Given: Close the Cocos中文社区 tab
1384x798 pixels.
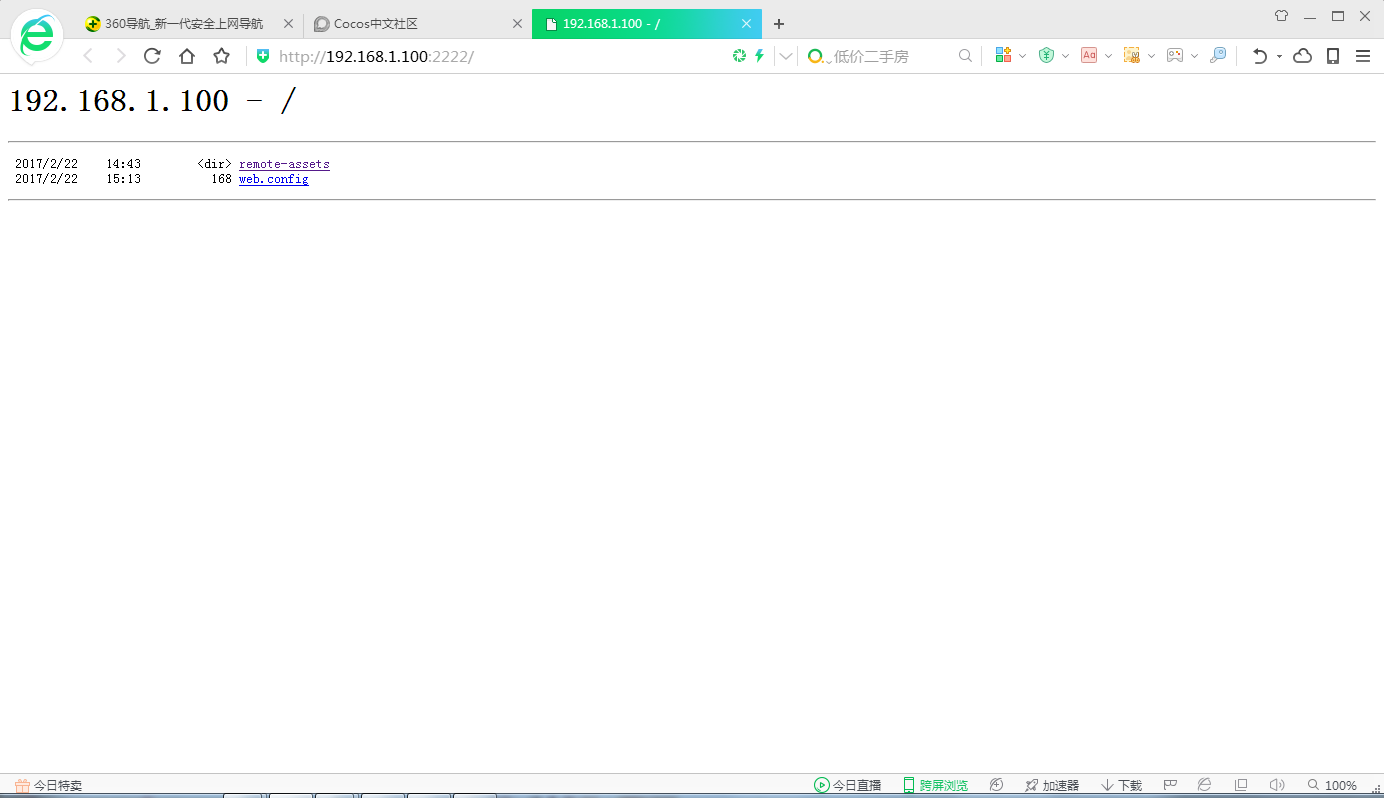Looking at the screenshot, I should tap(517, 24).
